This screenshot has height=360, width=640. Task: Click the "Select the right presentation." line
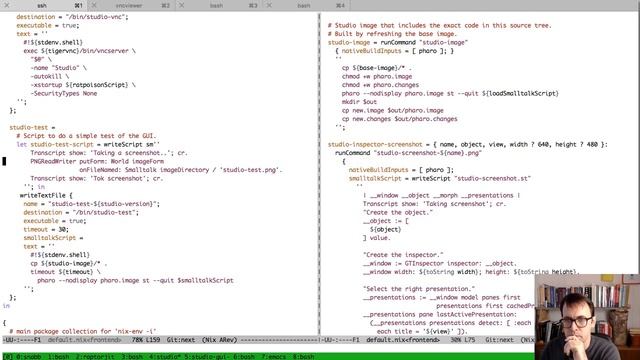click(x=419, y=289)
